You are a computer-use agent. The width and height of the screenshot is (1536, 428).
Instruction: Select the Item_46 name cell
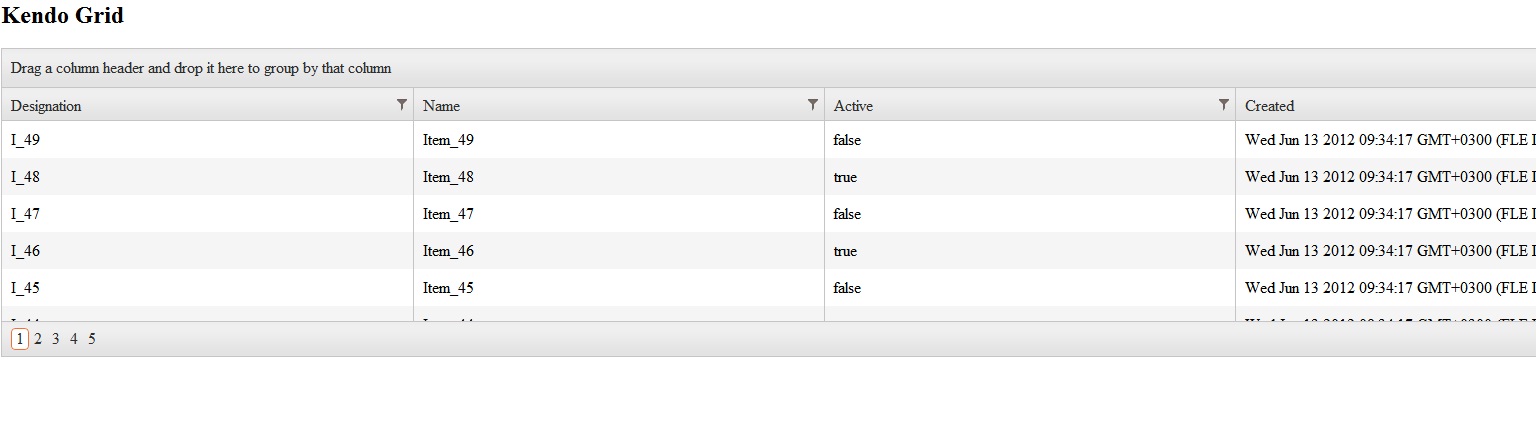click(448, 251)
